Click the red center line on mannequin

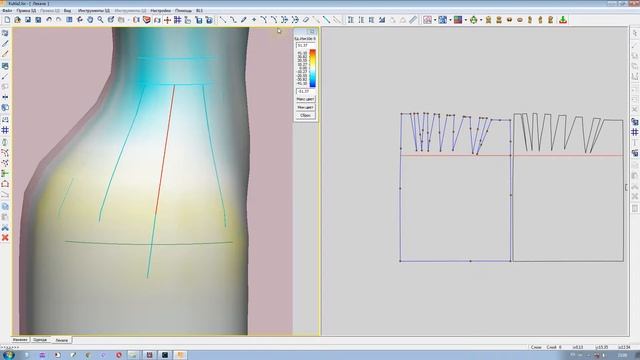point(165,149)
